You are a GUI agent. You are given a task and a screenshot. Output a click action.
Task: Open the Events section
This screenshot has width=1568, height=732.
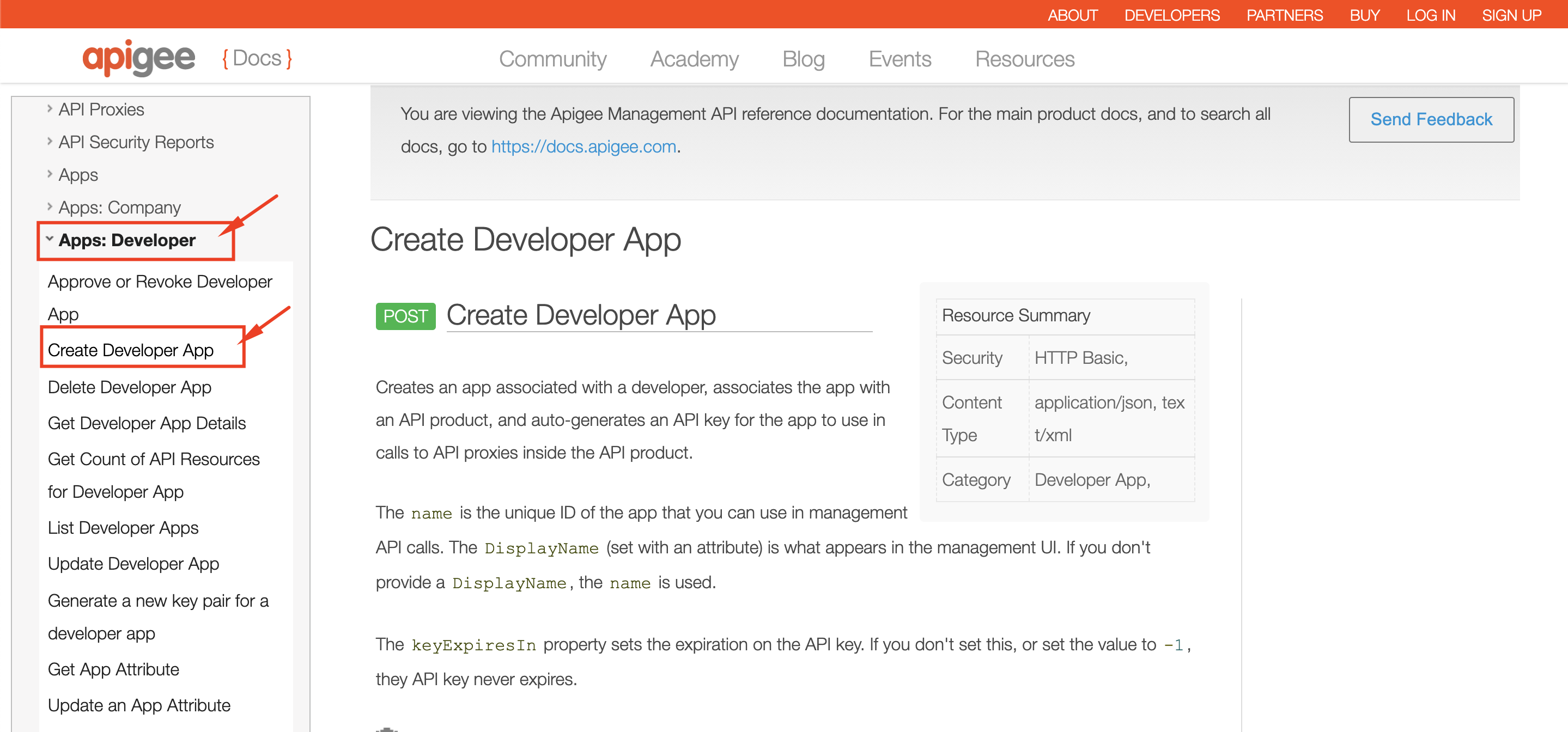click(x=900, y=59)
